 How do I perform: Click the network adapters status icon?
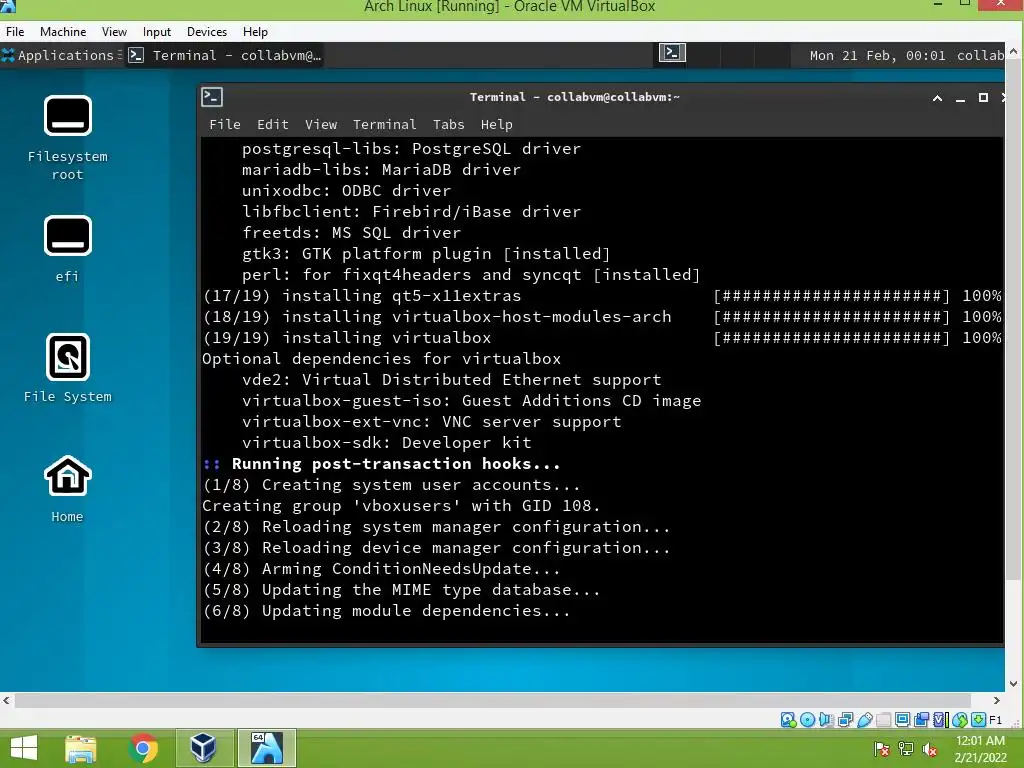pyautogui.click(x=845, y=720)
